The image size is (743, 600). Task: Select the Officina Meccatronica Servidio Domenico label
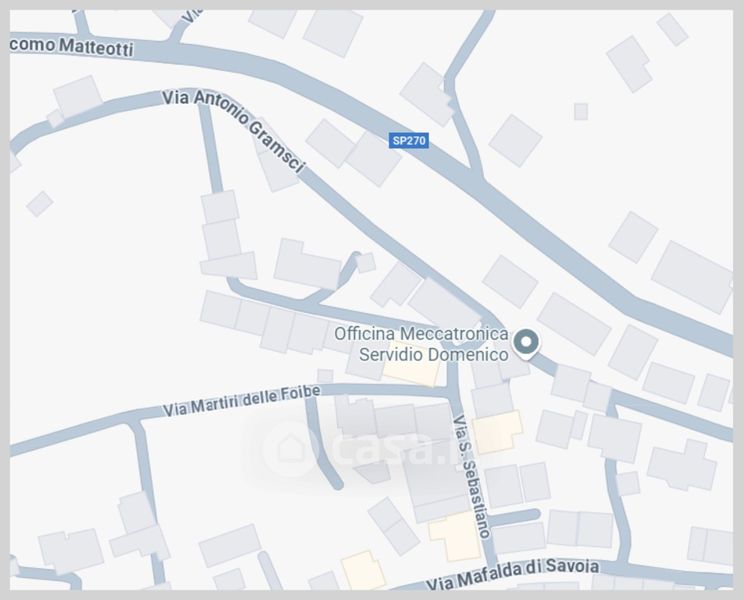pyautogui.click(x=422, y=344)
